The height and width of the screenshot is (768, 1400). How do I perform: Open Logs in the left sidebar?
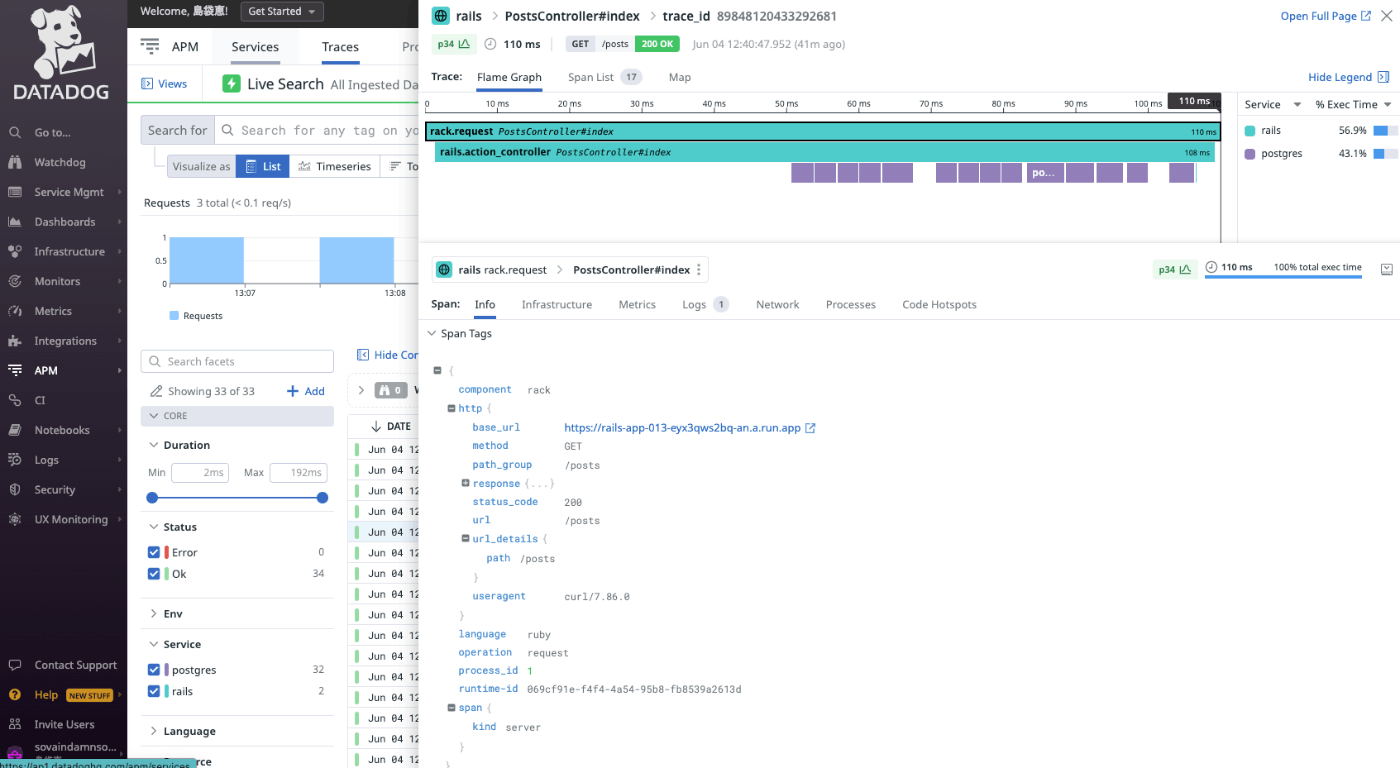46,460
